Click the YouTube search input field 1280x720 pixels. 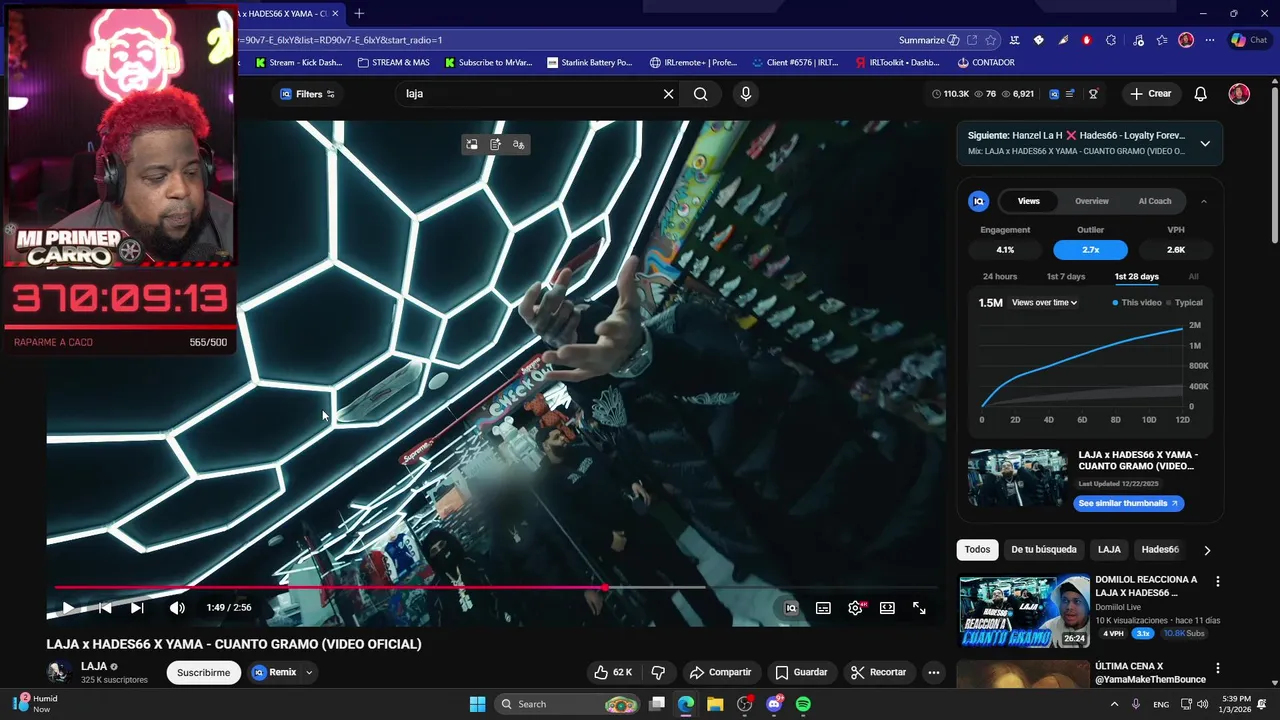tap(530, 94)
